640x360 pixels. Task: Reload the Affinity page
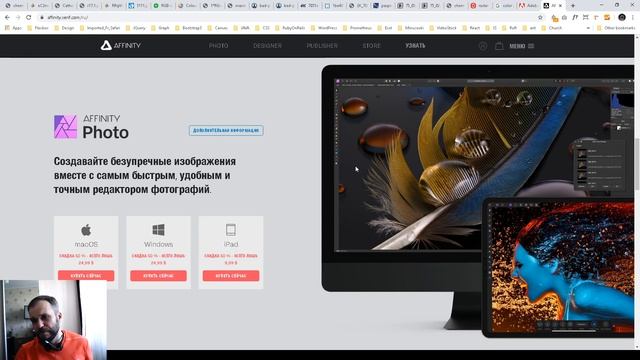click(29, 18)
